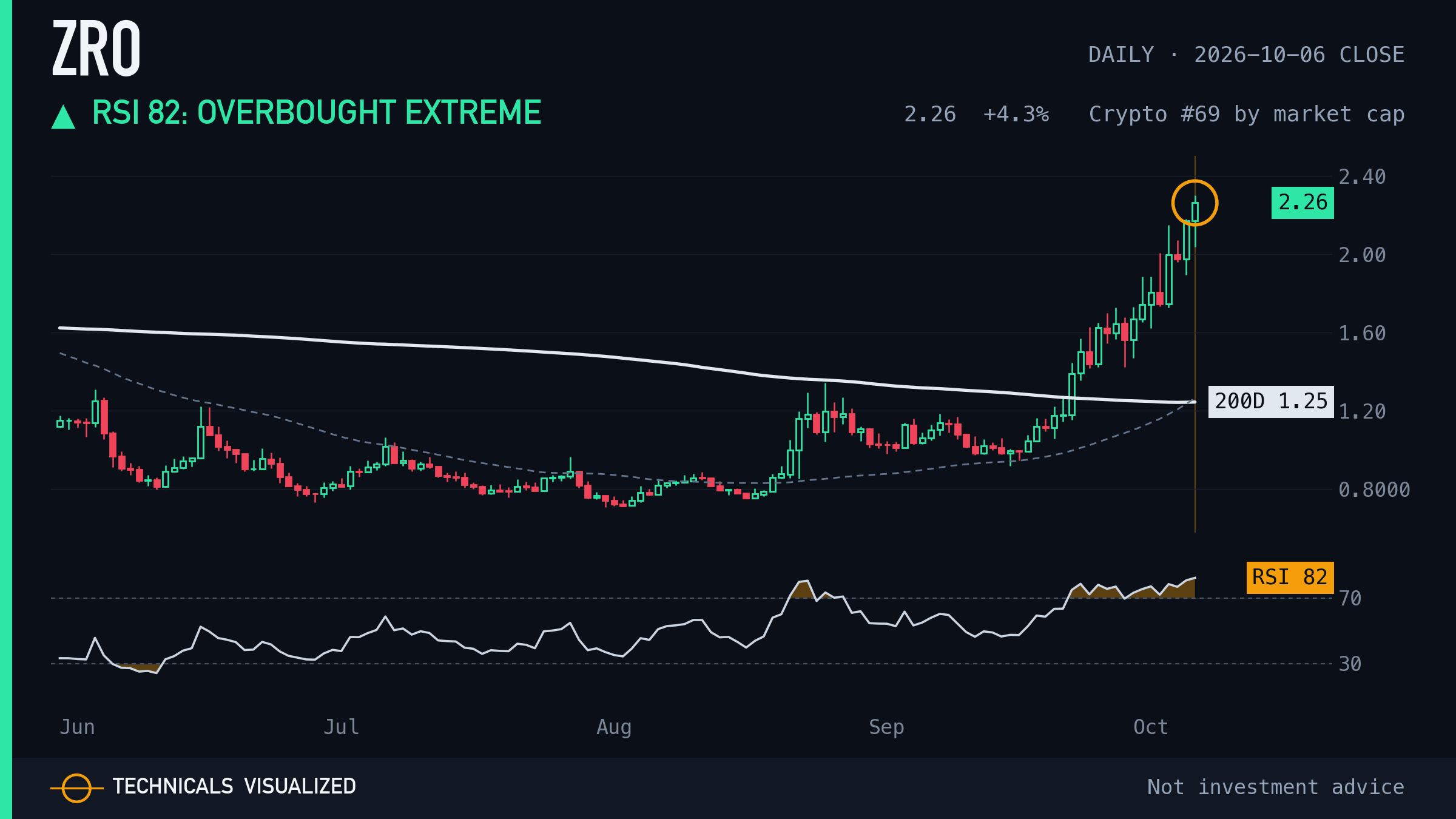Click the 2.00 price axis label
1456x819 pixels.
[1363, 255]
